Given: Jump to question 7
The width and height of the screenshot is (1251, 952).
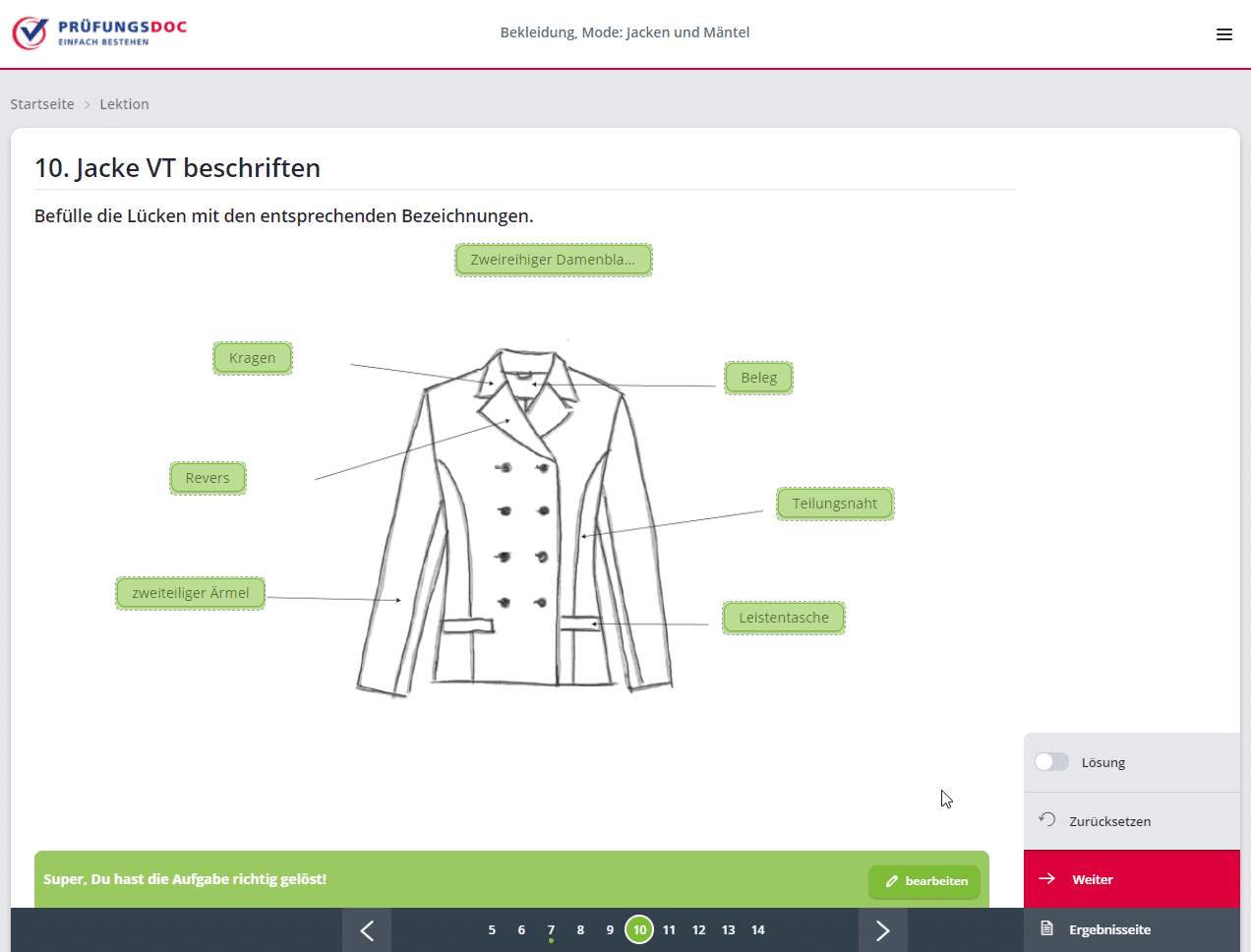Looking at the screenshot, I should (551, 929).
